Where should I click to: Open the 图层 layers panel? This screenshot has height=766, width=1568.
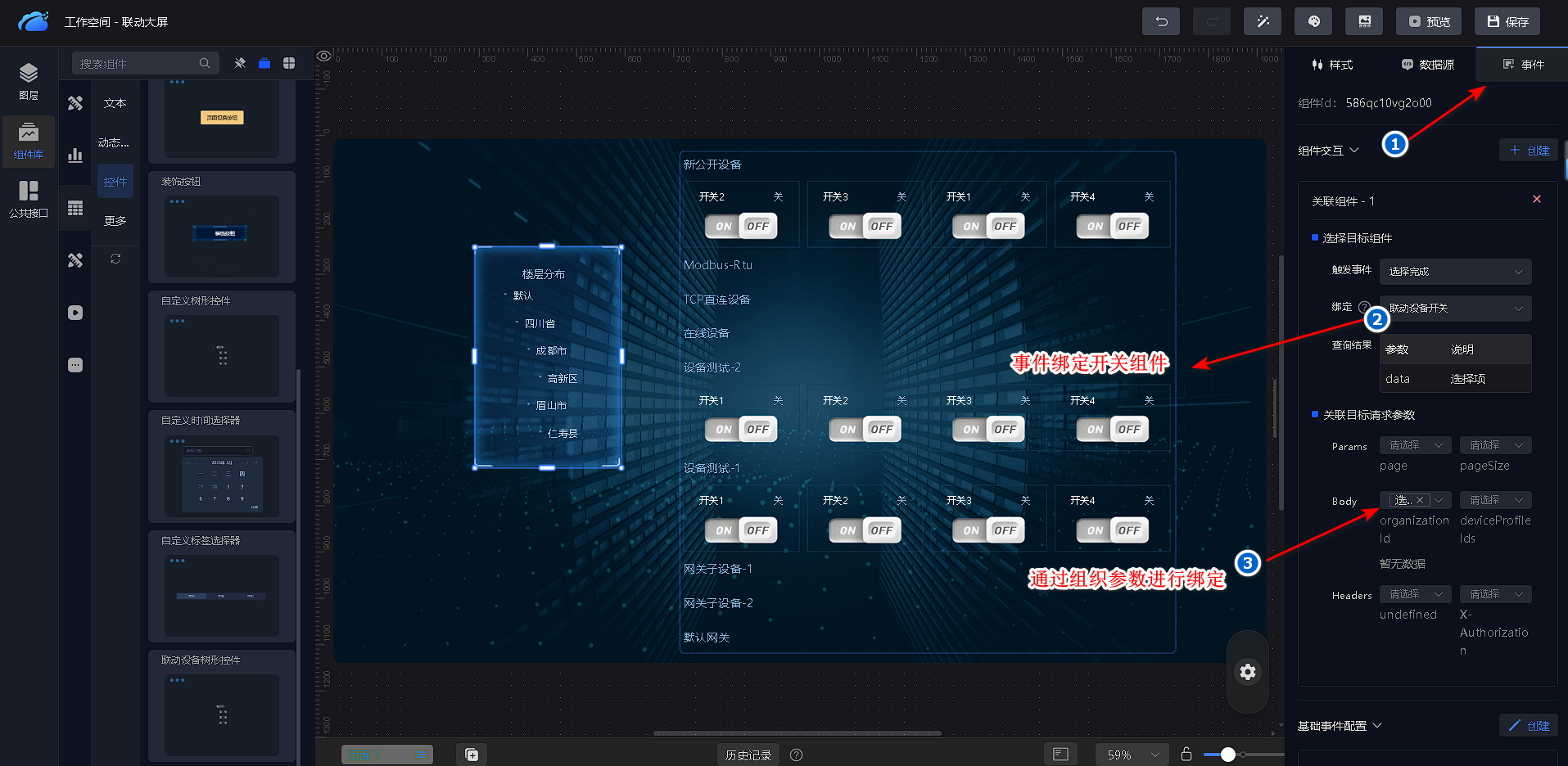29,81
